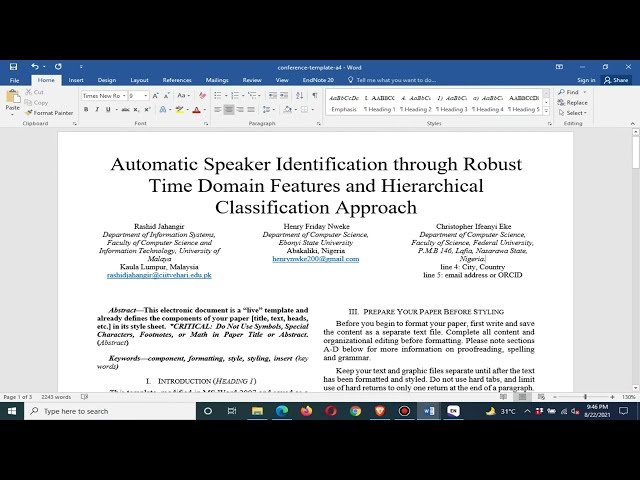Apply yellow text highlight color
This screenshot has width=640, height=480.
click(179, 109)
